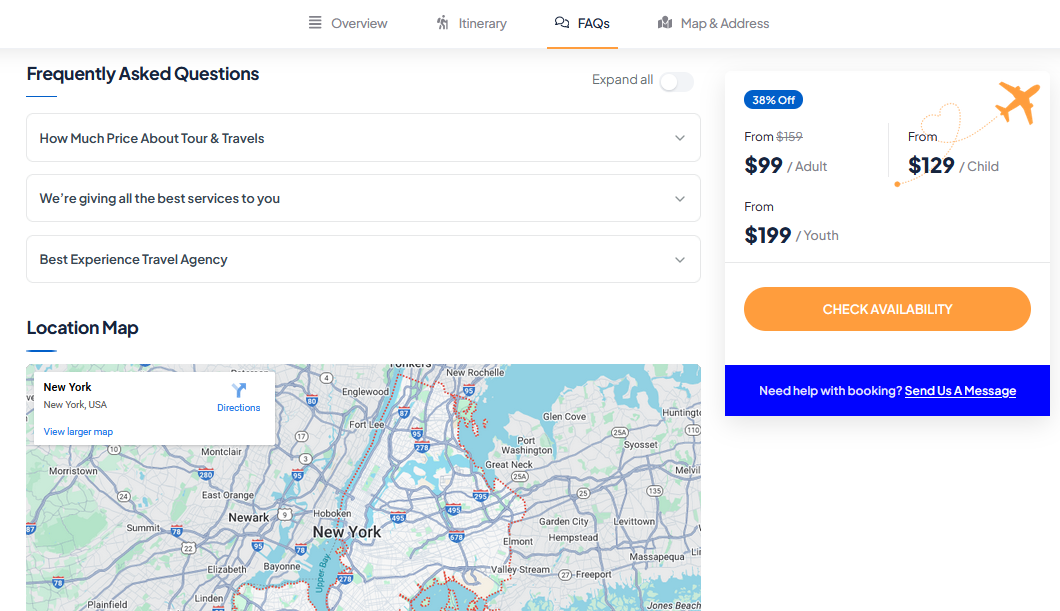
Task: Click 'New York, USA' address text
Action: pos(75,404)
